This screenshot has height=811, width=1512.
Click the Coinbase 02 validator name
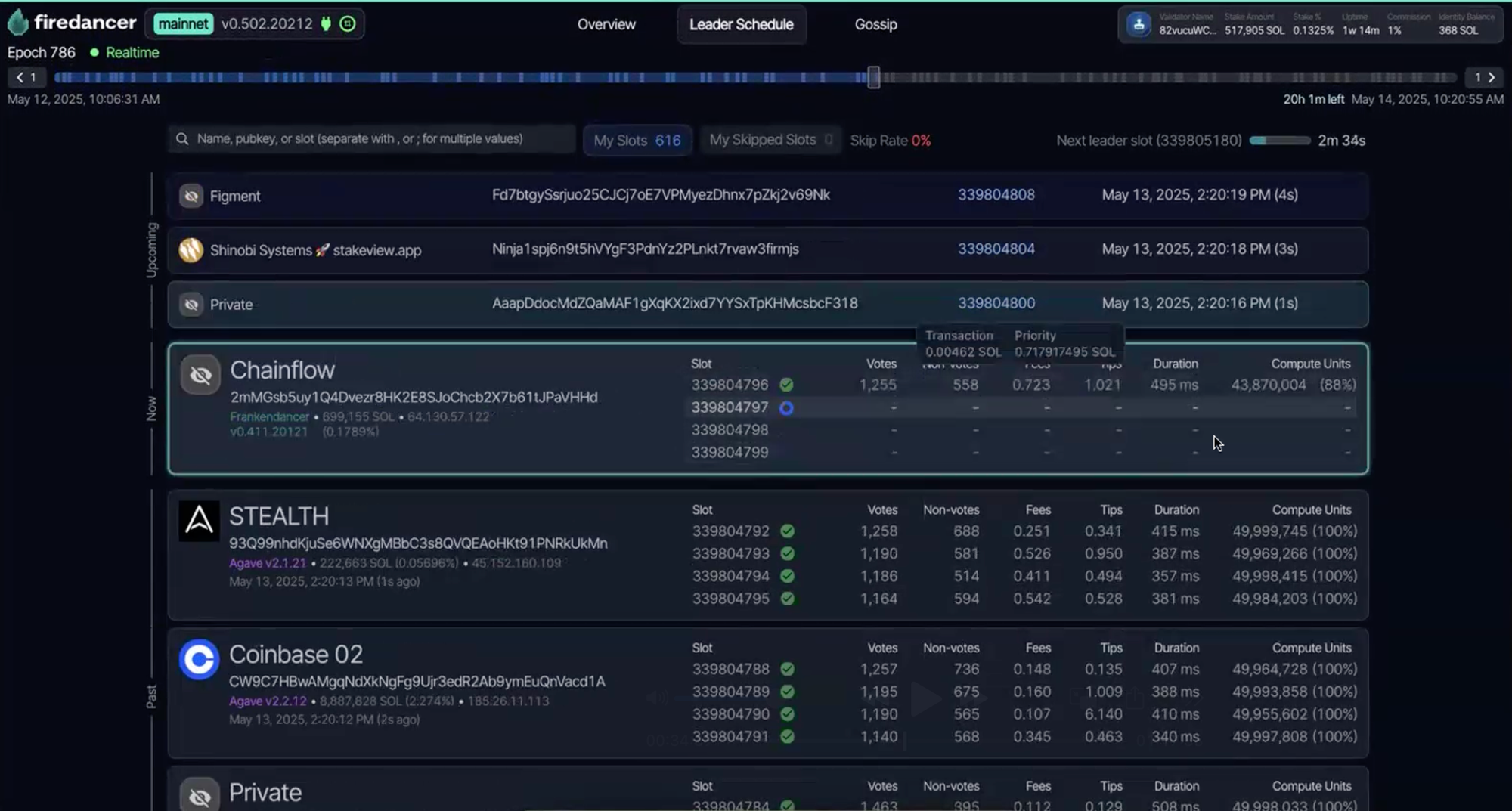[296, 655]
